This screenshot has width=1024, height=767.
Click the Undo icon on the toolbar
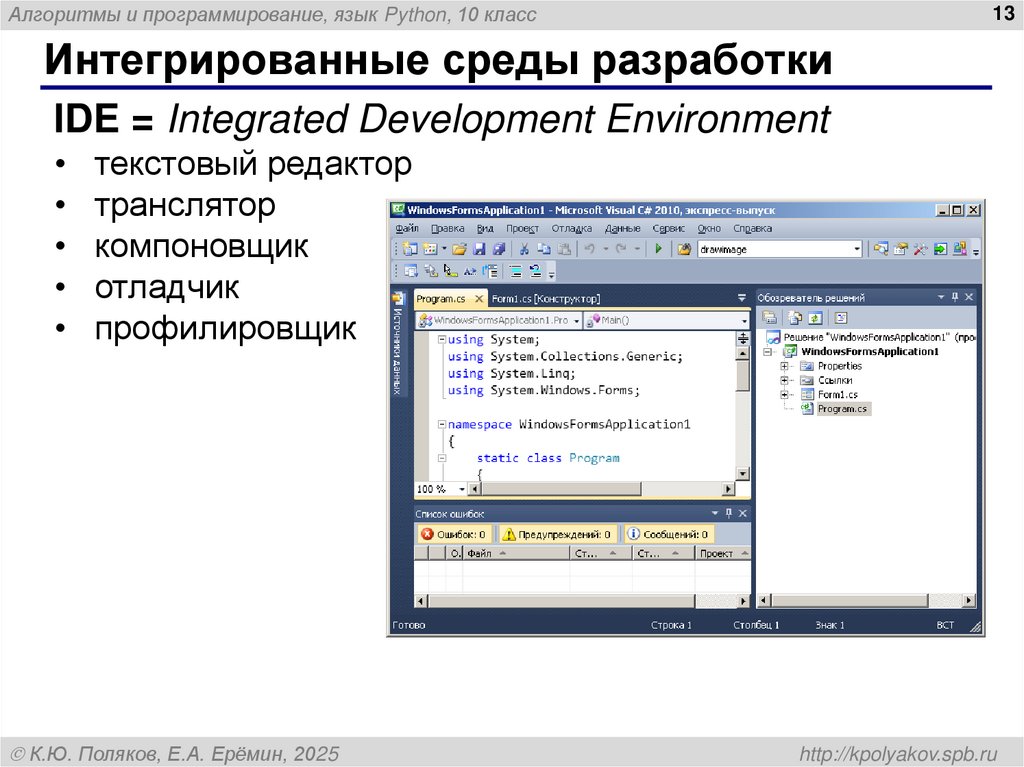[x=589, y=250]
